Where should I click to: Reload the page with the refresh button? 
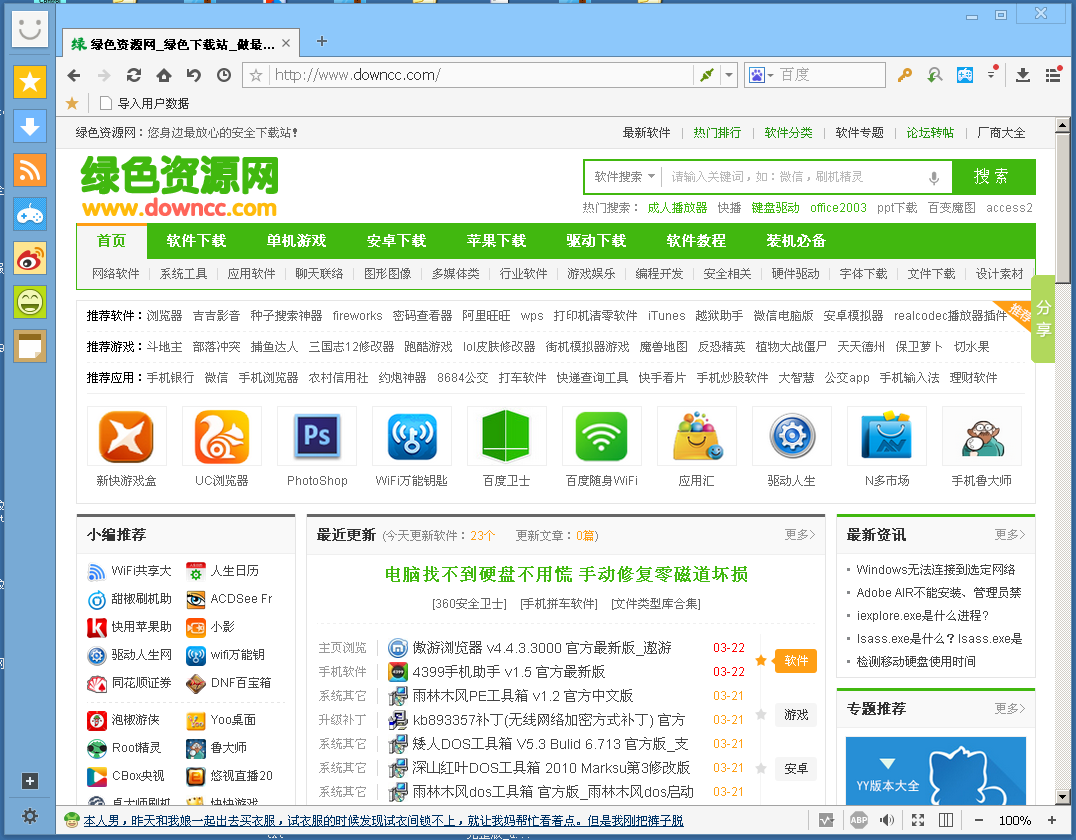point(134,75)
